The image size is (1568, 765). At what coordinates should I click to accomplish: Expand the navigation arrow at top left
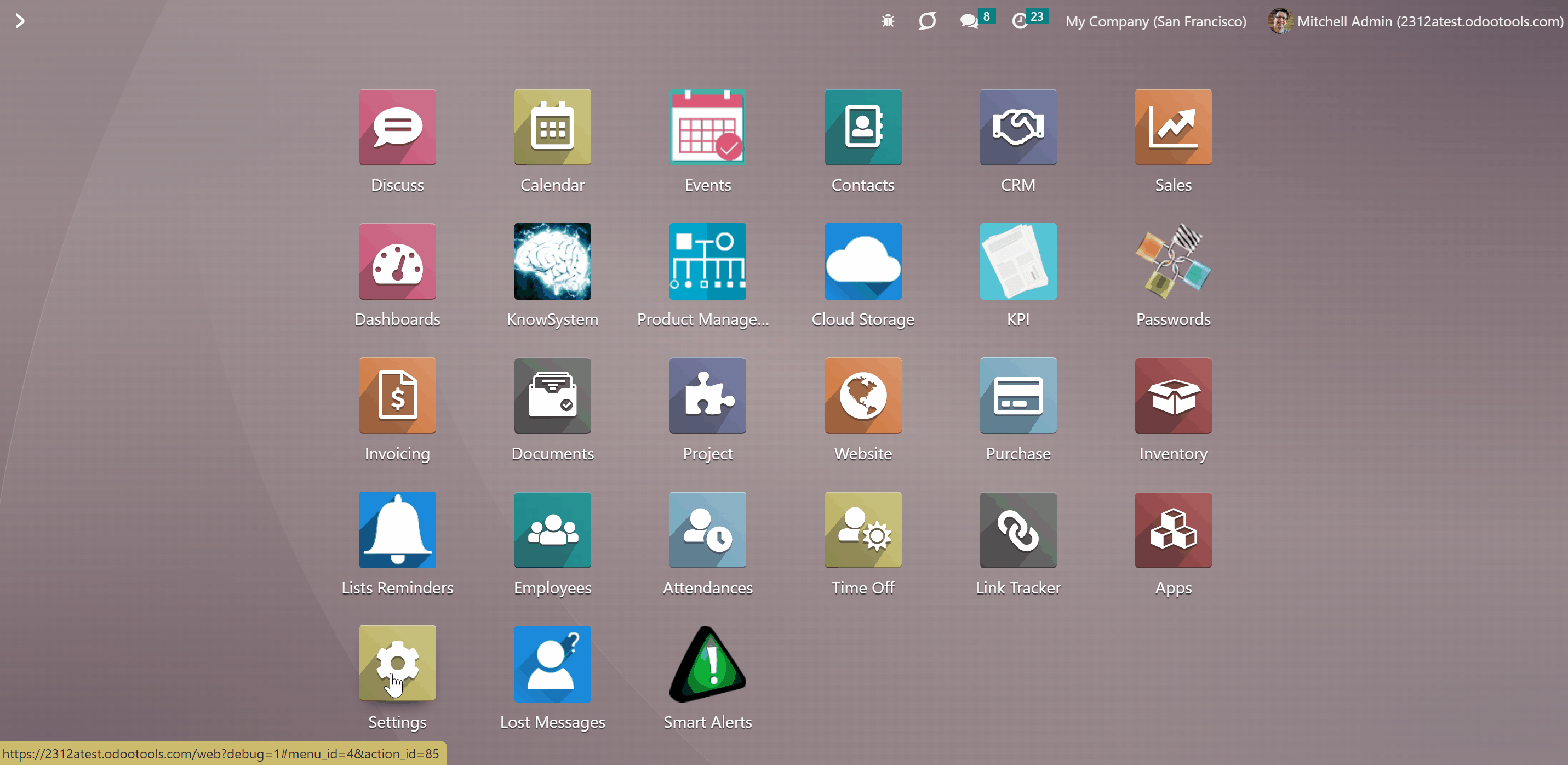pyautogui.click(x=20, y=21)
